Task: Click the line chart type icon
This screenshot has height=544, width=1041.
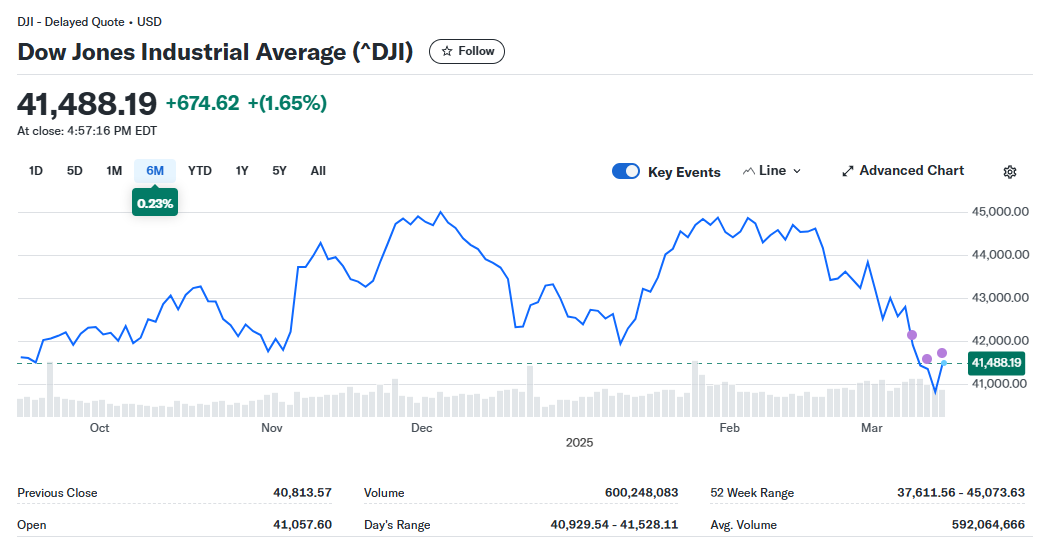Action: click(748, 171)
